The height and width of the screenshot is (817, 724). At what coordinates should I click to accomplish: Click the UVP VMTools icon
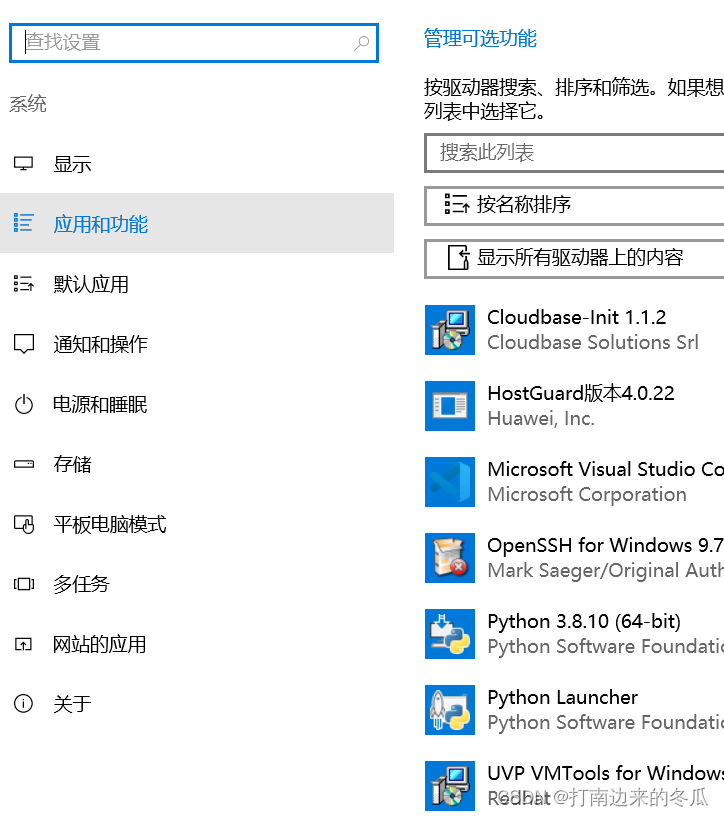pos(450,786)
